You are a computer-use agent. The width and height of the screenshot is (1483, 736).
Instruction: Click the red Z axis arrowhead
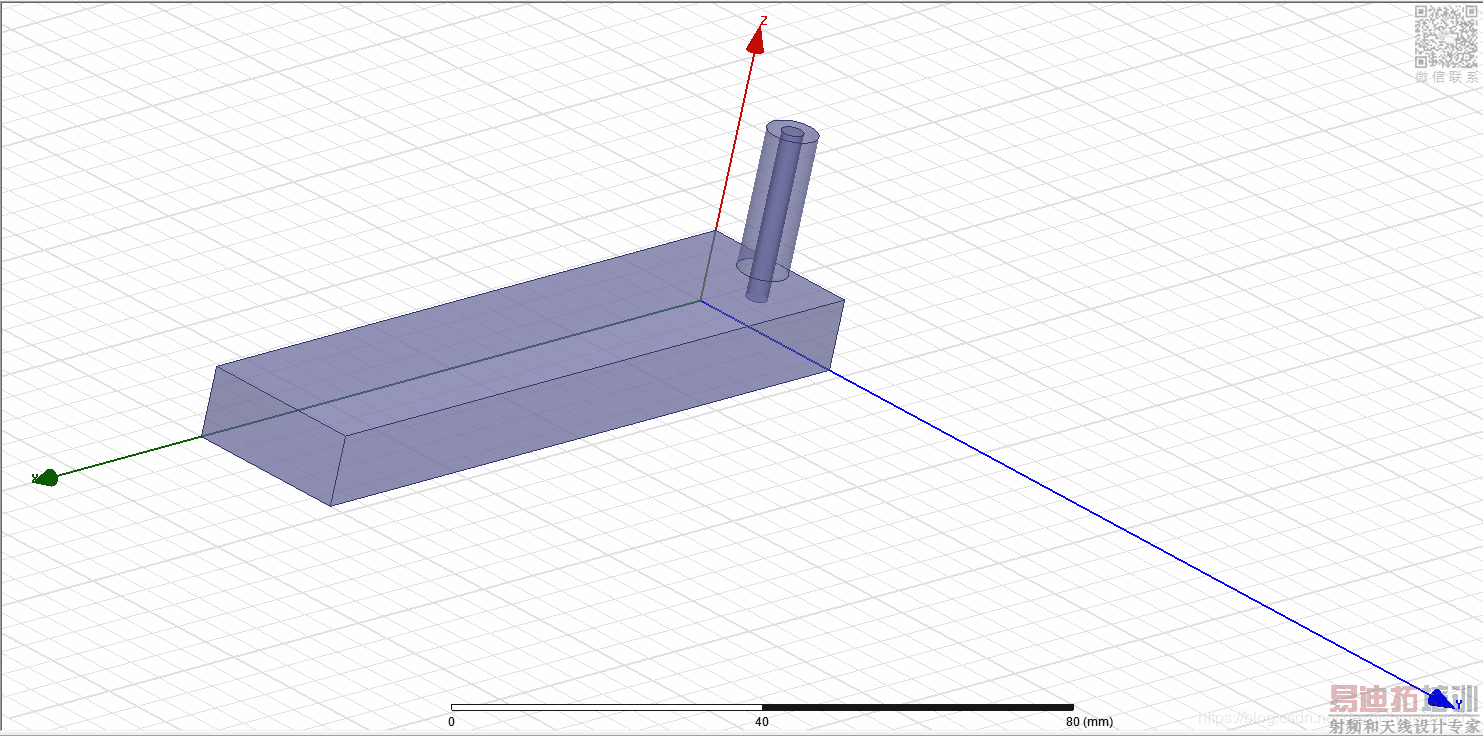click(757, 39)
